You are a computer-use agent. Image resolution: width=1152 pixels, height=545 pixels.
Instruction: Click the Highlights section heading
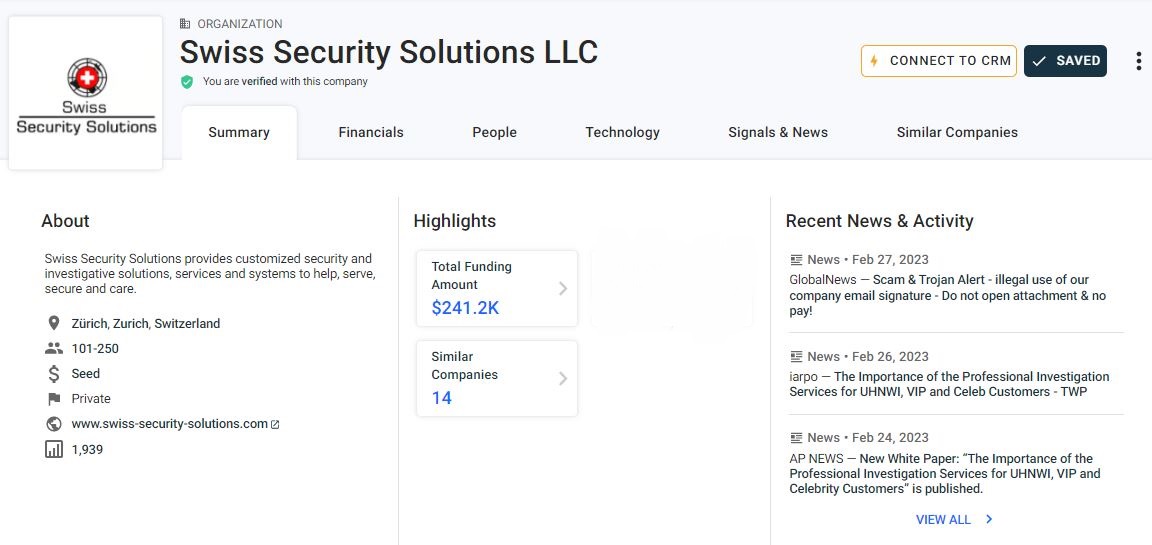(455, 220)
